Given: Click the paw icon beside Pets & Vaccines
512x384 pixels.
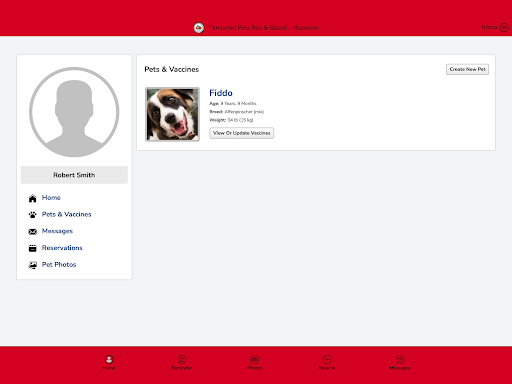Looking at the screenshot, I should [x=32, y=215].
